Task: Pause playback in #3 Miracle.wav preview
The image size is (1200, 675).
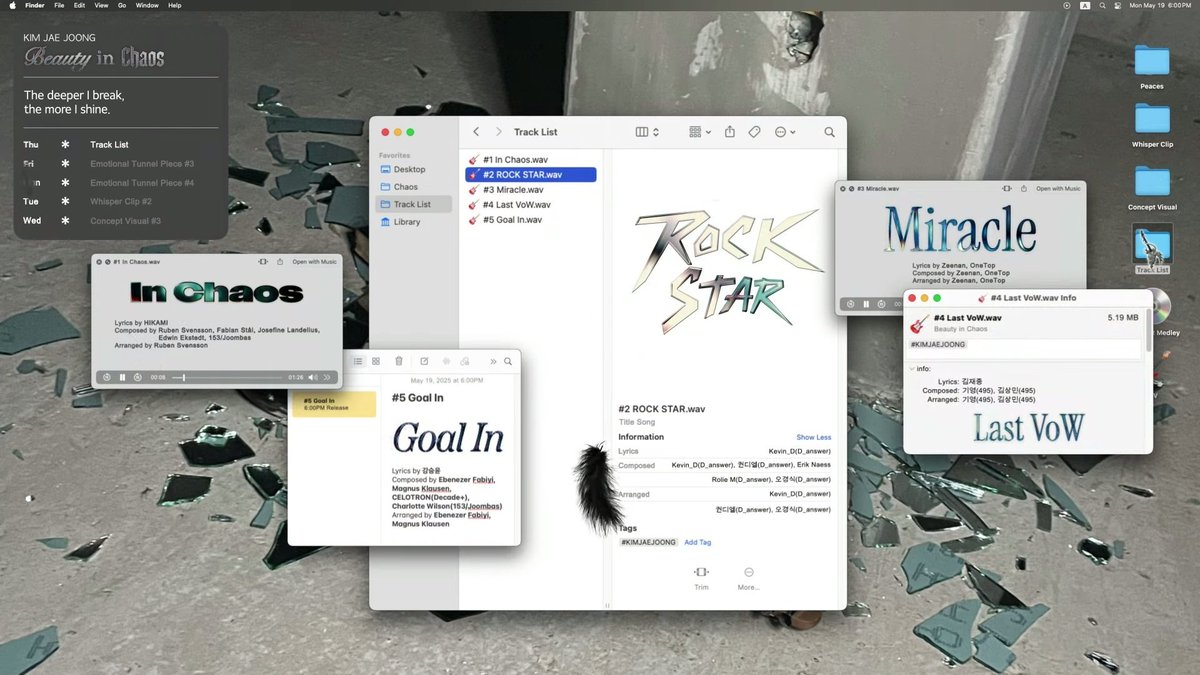Action: 866,303
